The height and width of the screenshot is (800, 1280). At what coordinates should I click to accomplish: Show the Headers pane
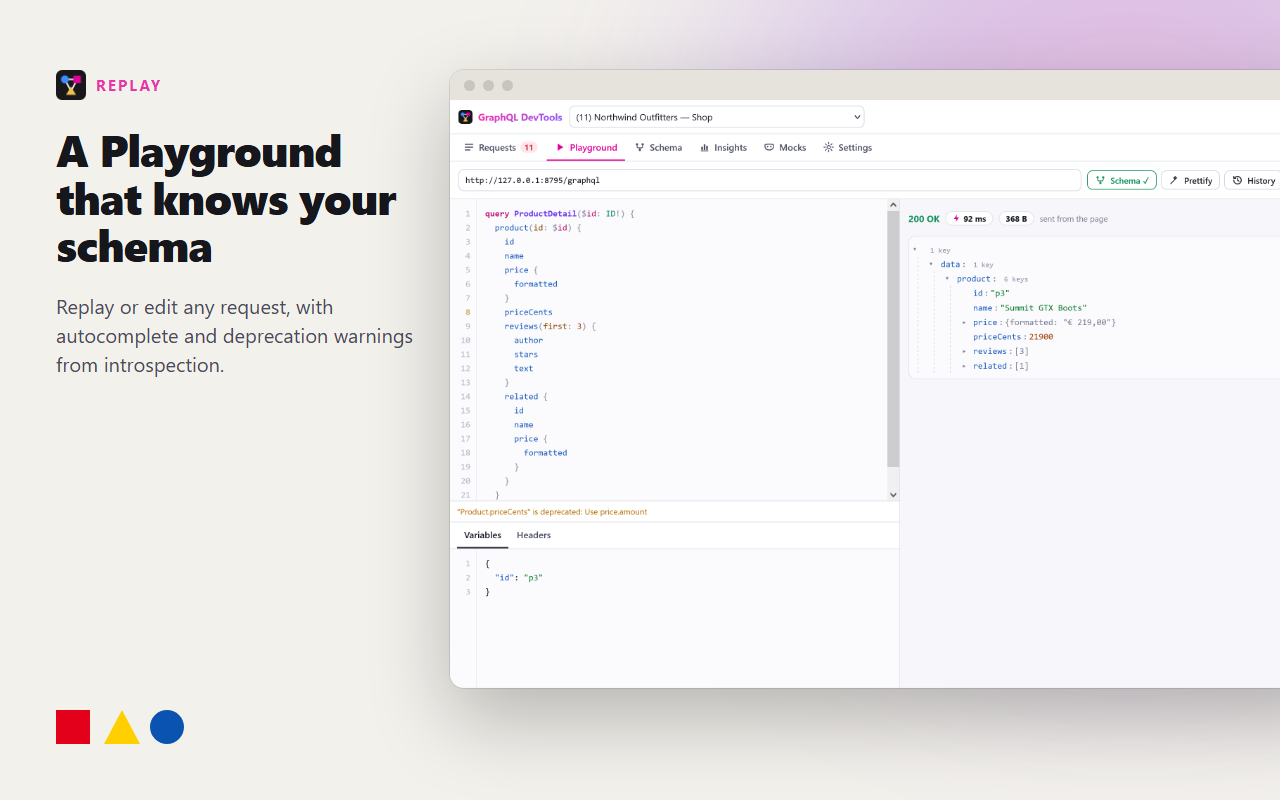[x=534, y=535]
